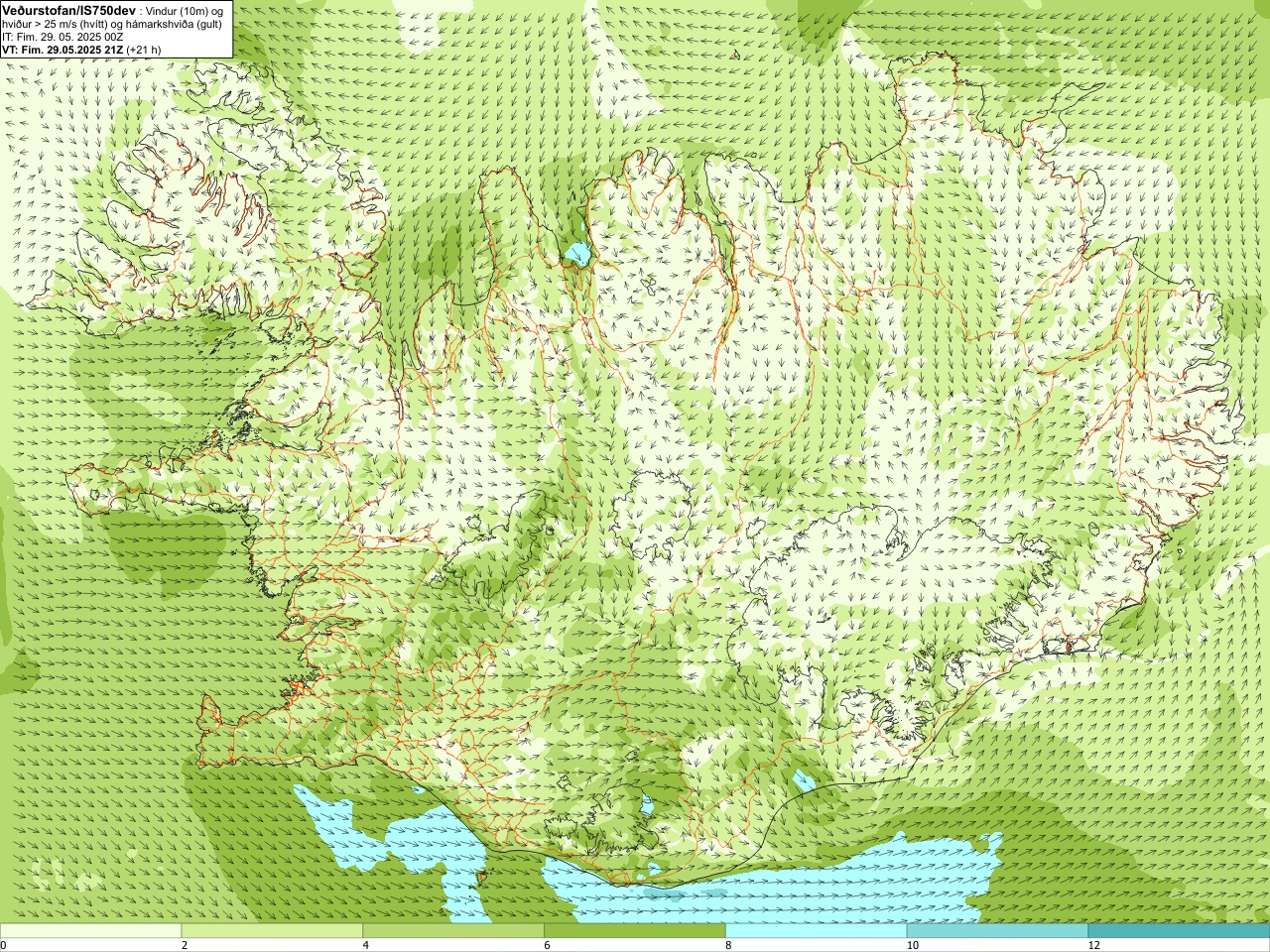Click the 'VT: Fim. 29.05.2025 21Z' valid time line
Screen dimensions: 1270x952
[81, 50]
